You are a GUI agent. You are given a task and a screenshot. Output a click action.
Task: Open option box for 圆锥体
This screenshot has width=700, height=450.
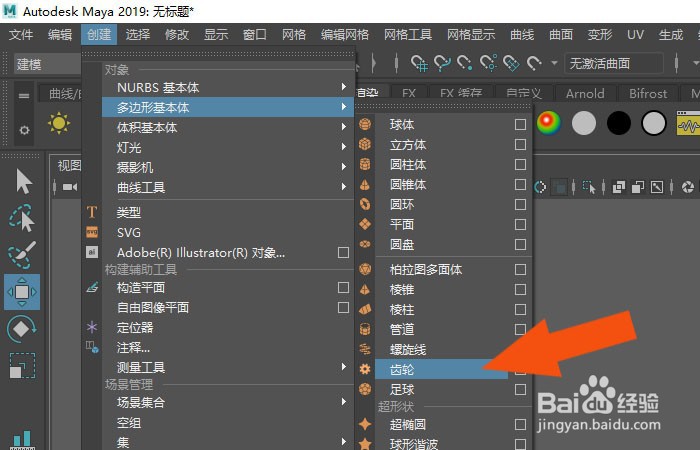click(520, 184)
